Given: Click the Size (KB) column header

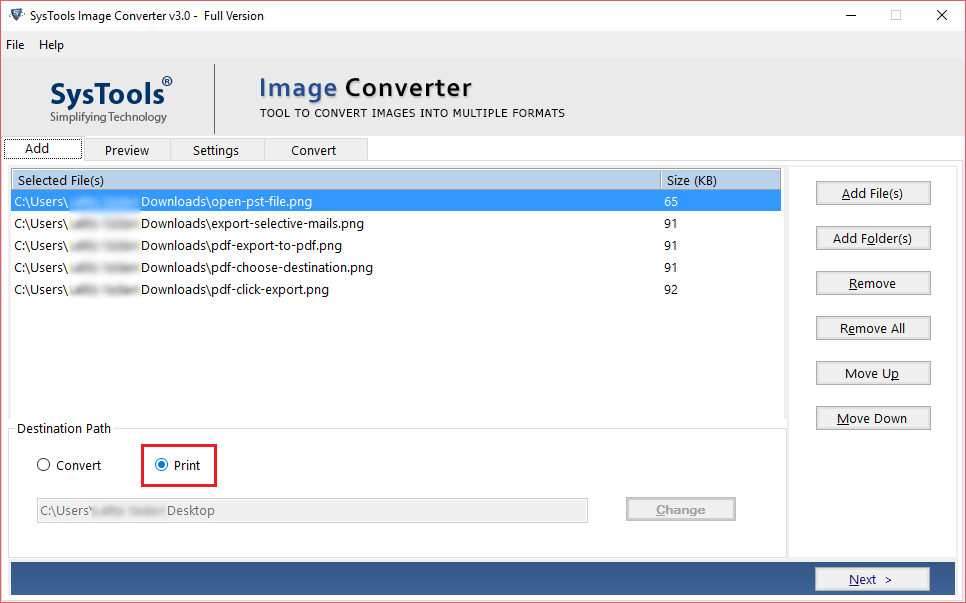Looking at the screenshot, I should 721,180.
